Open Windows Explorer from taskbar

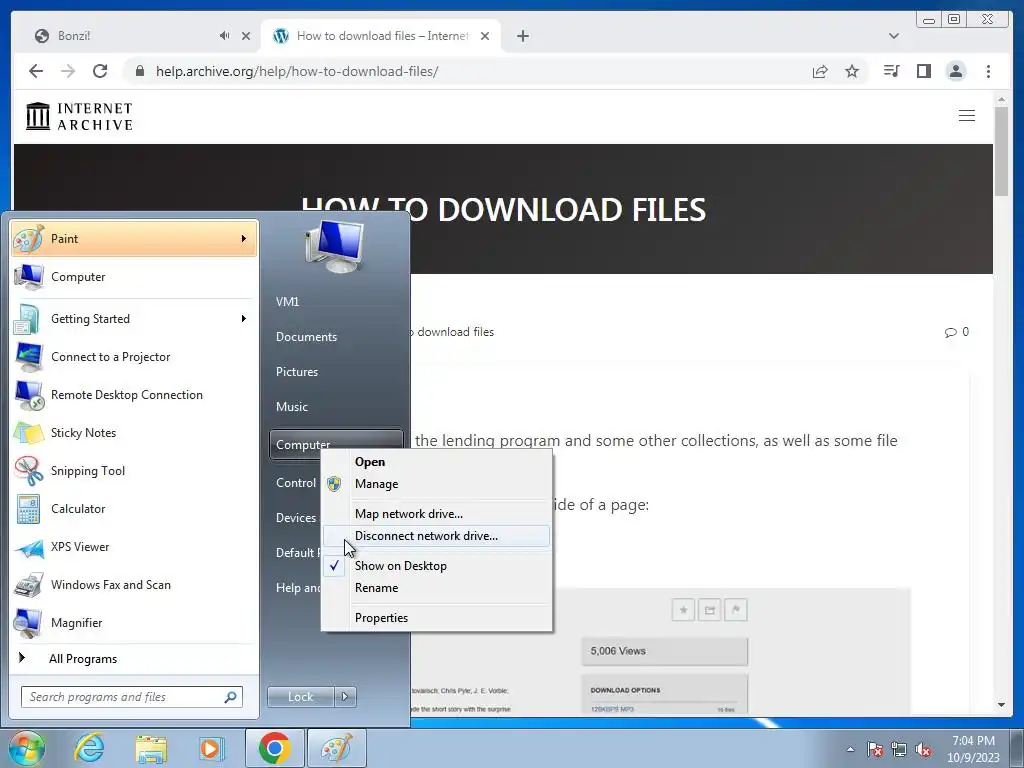(151, 748)
